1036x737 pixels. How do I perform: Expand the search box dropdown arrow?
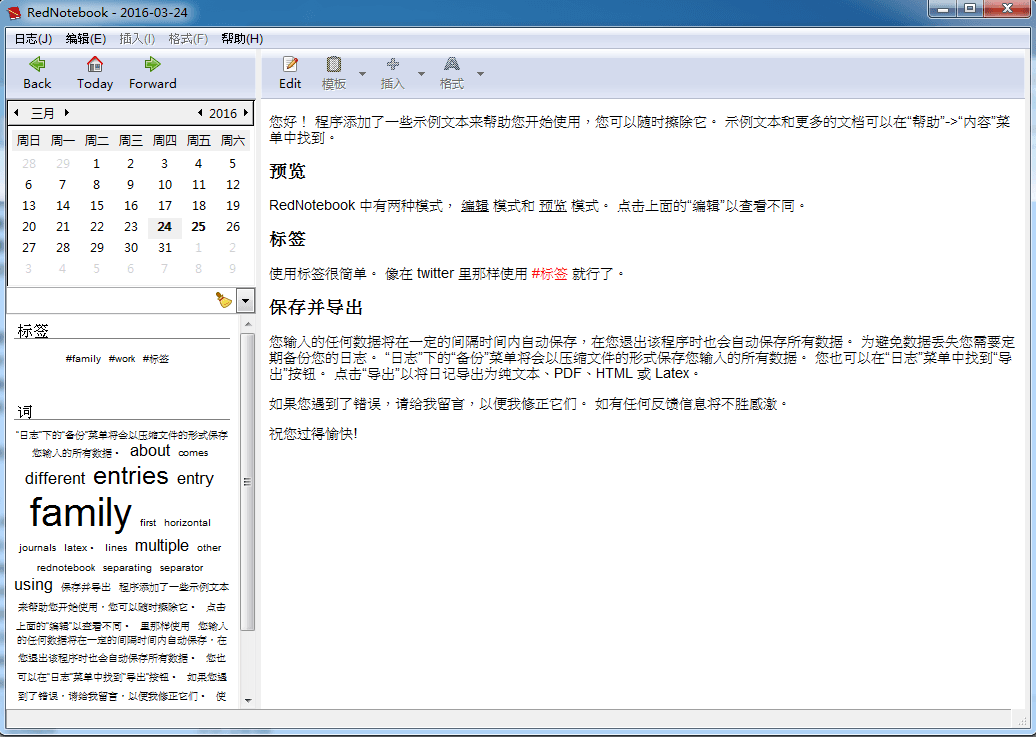click(246, 301)
